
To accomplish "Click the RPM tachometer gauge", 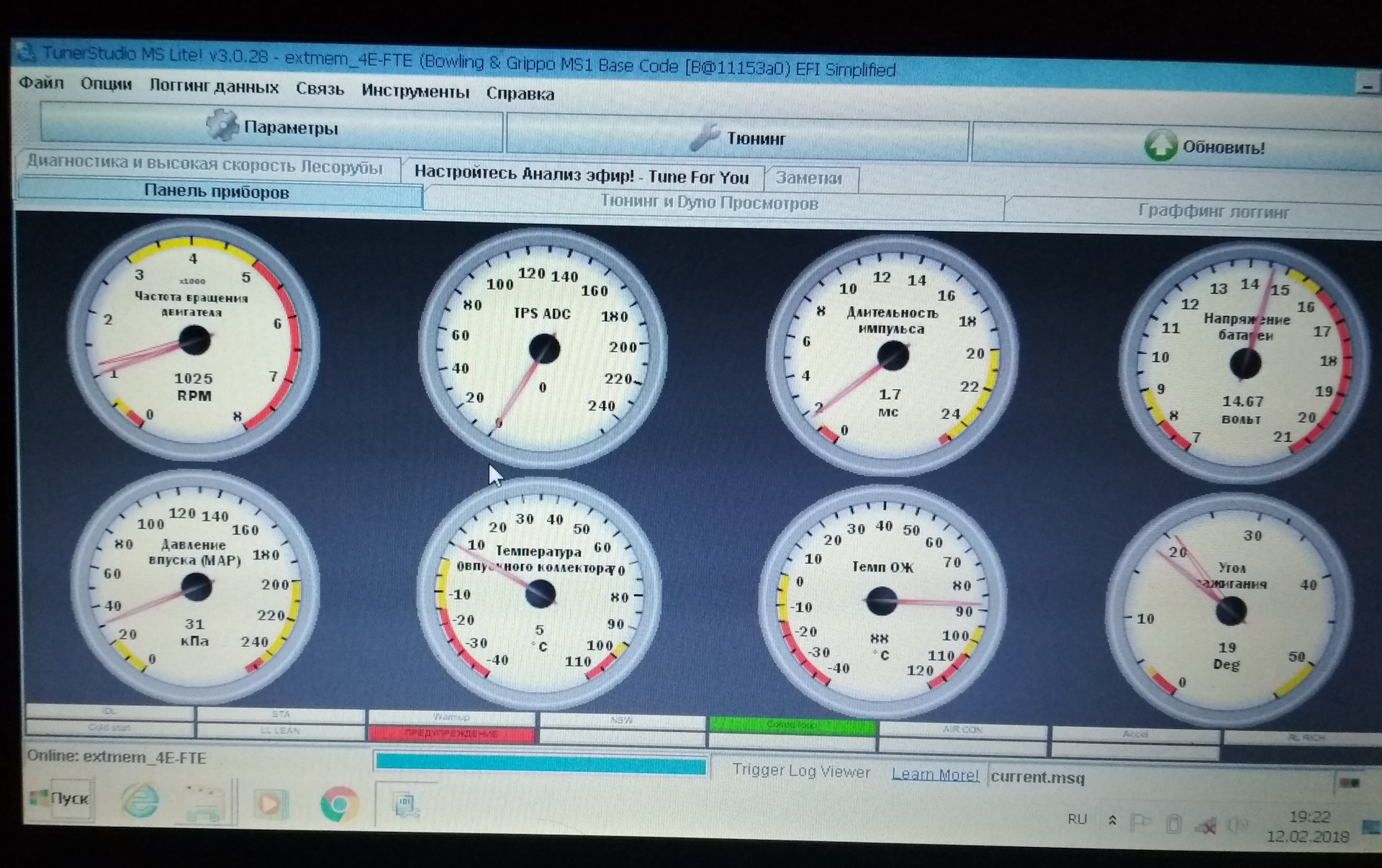I will 194,340.
